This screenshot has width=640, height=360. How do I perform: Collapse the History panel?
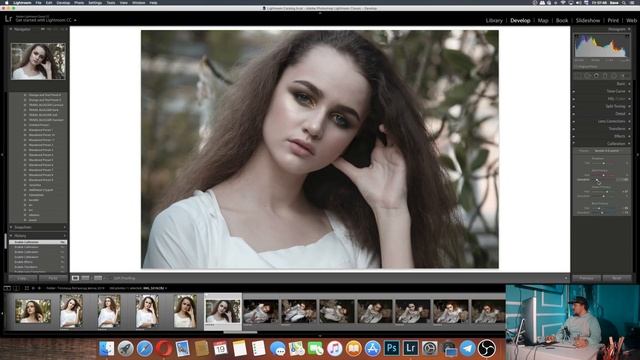[x=11, y=236]
